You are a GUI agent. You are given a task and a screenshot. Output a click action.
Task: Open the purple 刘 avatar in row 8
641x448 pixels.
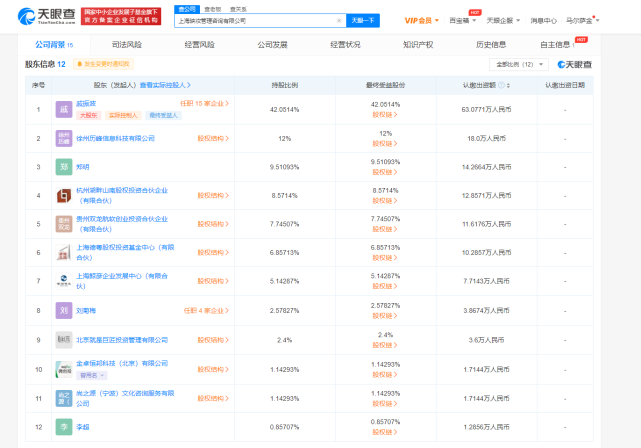[x=64, y=311]
